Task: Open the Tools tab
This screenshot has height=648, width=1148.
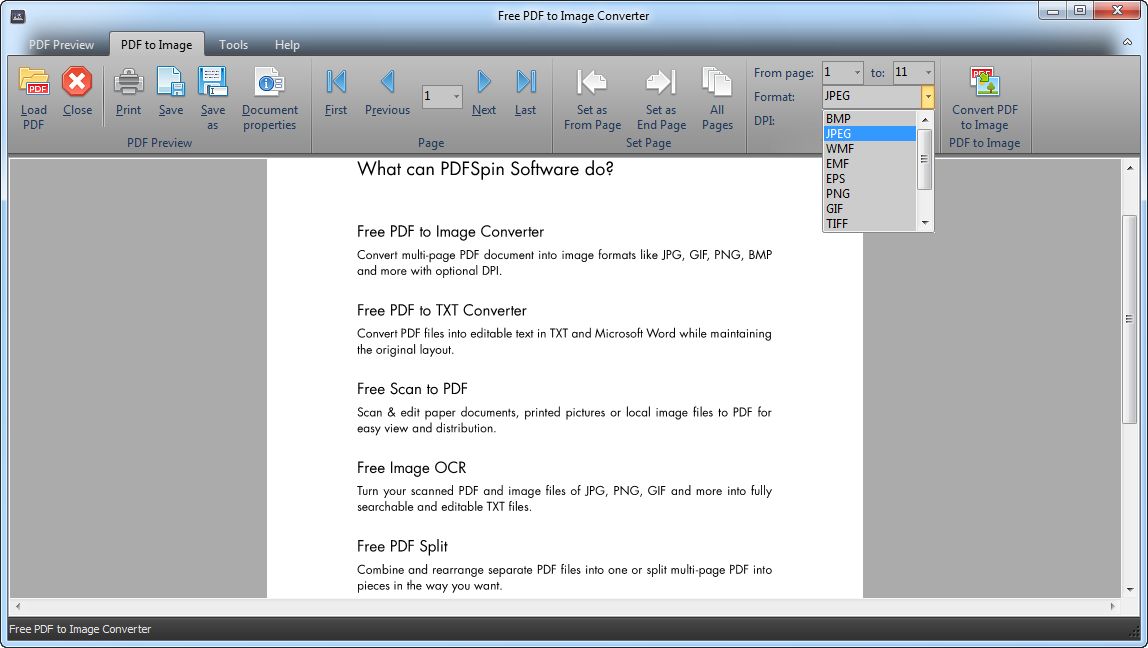Action: [234, 45]
